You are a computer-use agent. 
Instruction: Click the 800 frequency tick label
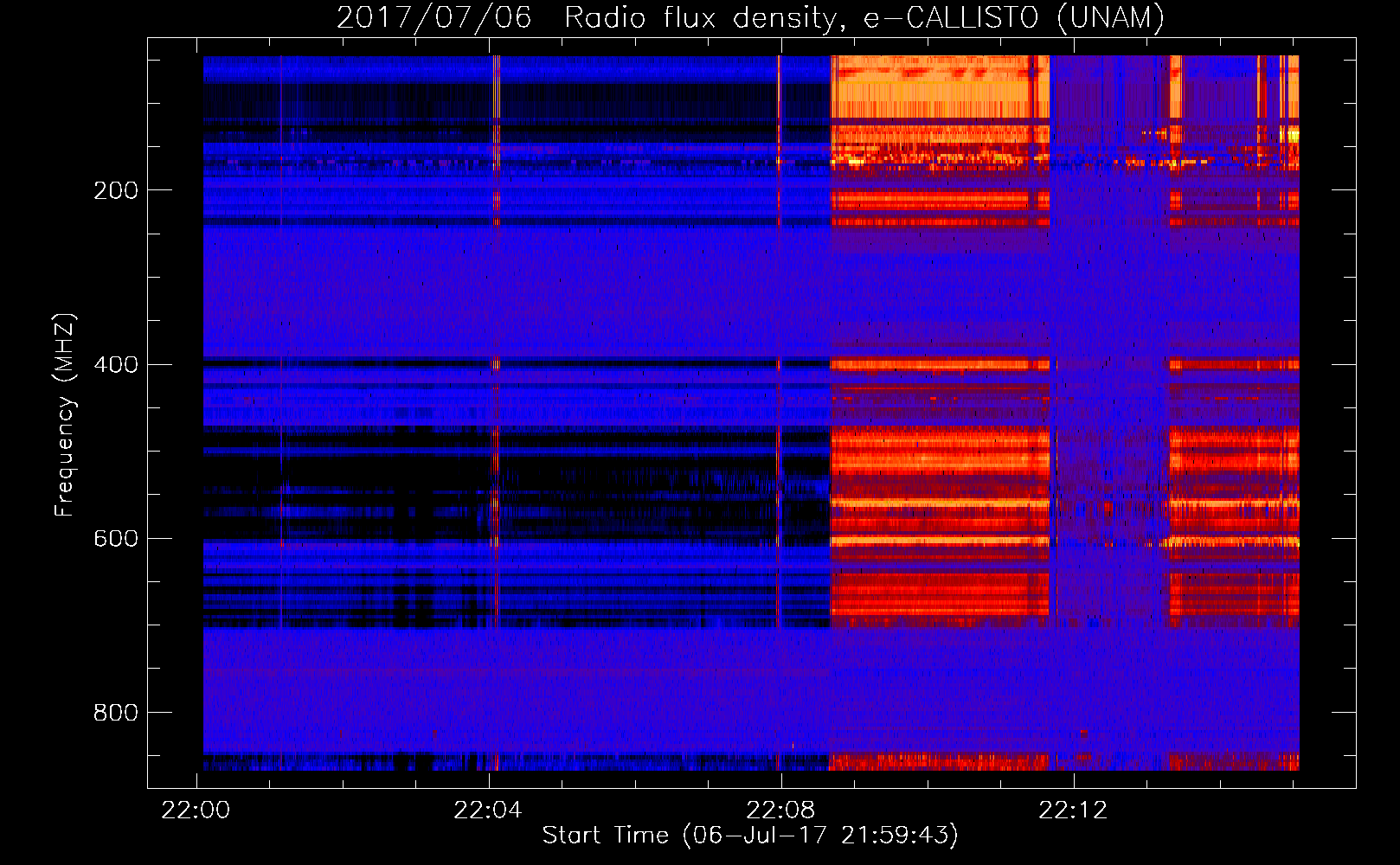pos(116,712)
